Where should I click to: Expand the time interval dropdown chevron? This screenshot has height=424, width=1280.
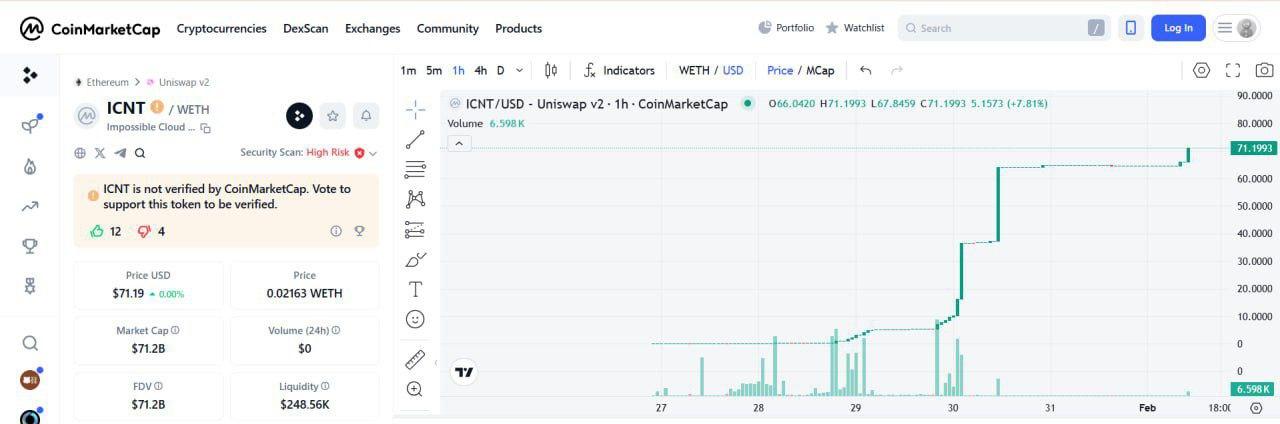pyautogui.click(x=519, y=70)
